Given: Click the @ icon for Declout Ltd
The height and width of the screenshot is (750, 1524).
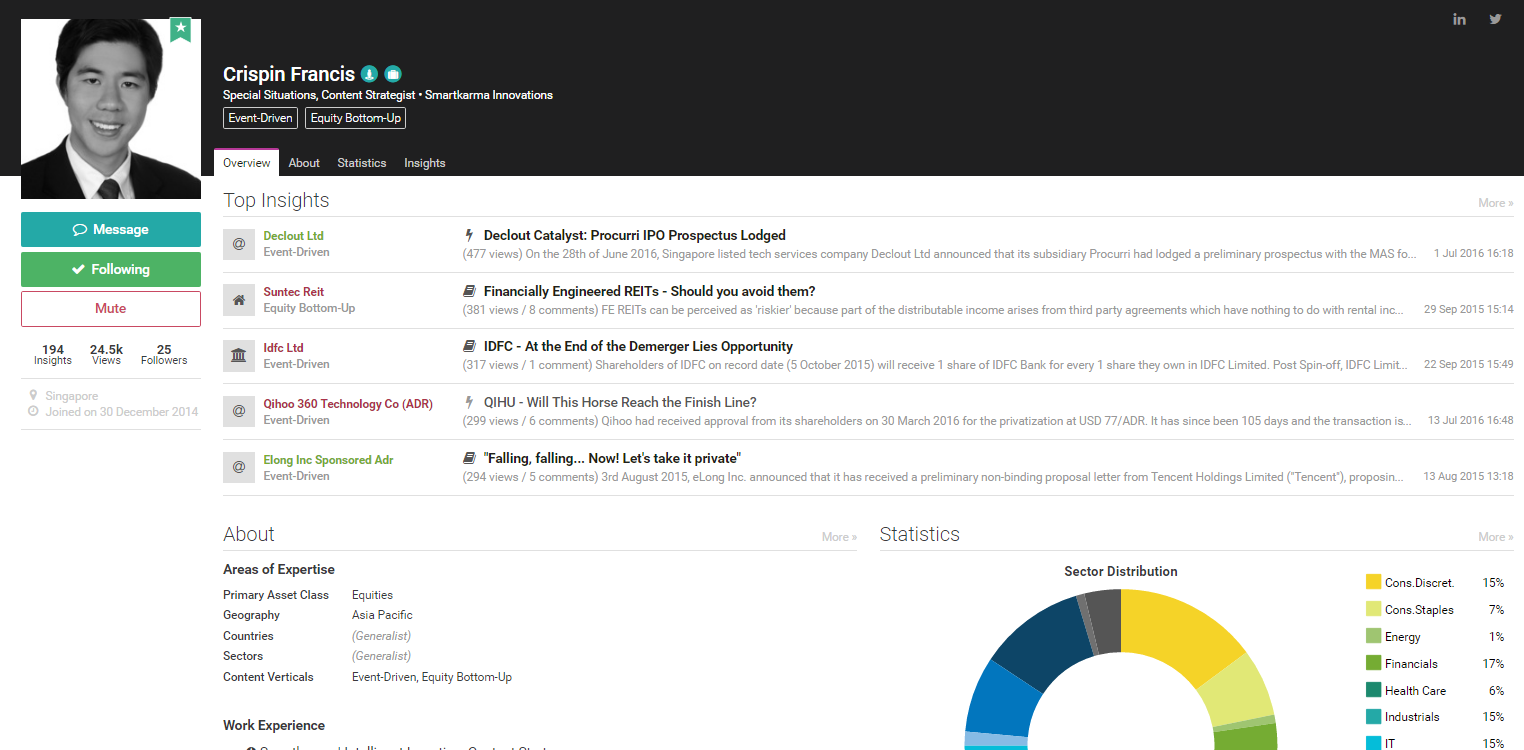Looking at the screenshot, I should point(239,244).
